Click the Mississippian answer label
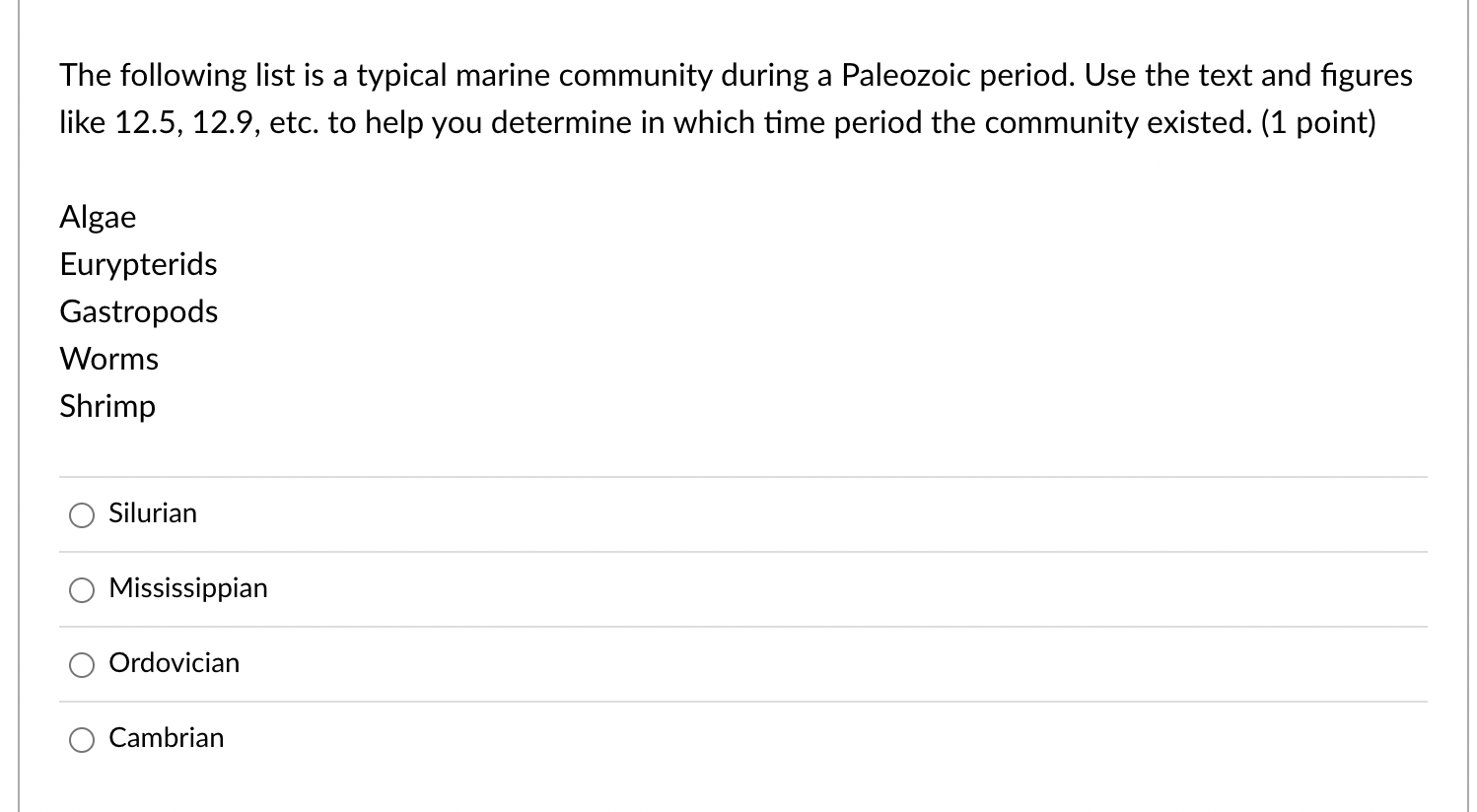 coord(189,588)
